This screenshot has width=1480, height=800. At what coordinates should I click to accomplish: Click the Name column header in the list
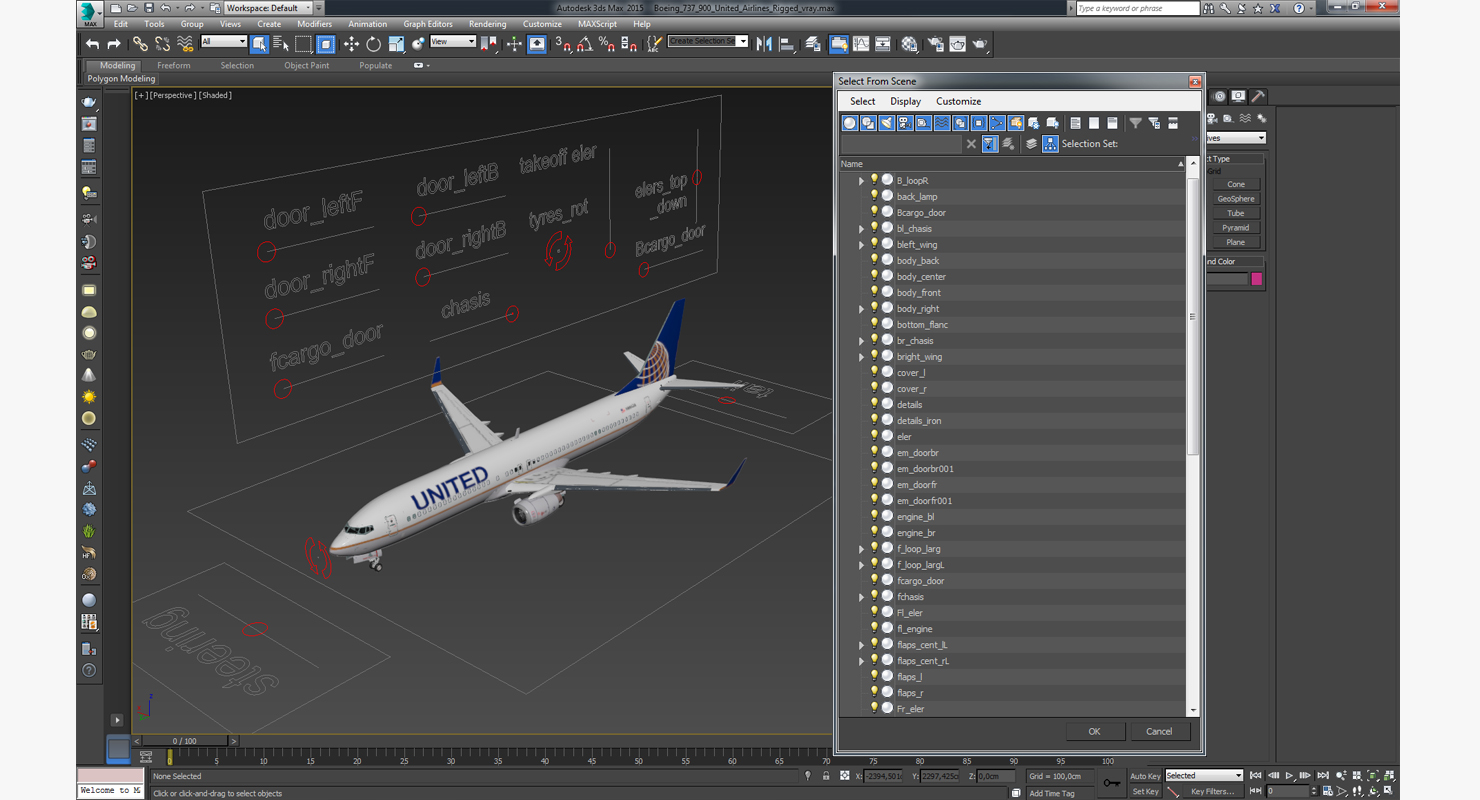(1012, 164)
